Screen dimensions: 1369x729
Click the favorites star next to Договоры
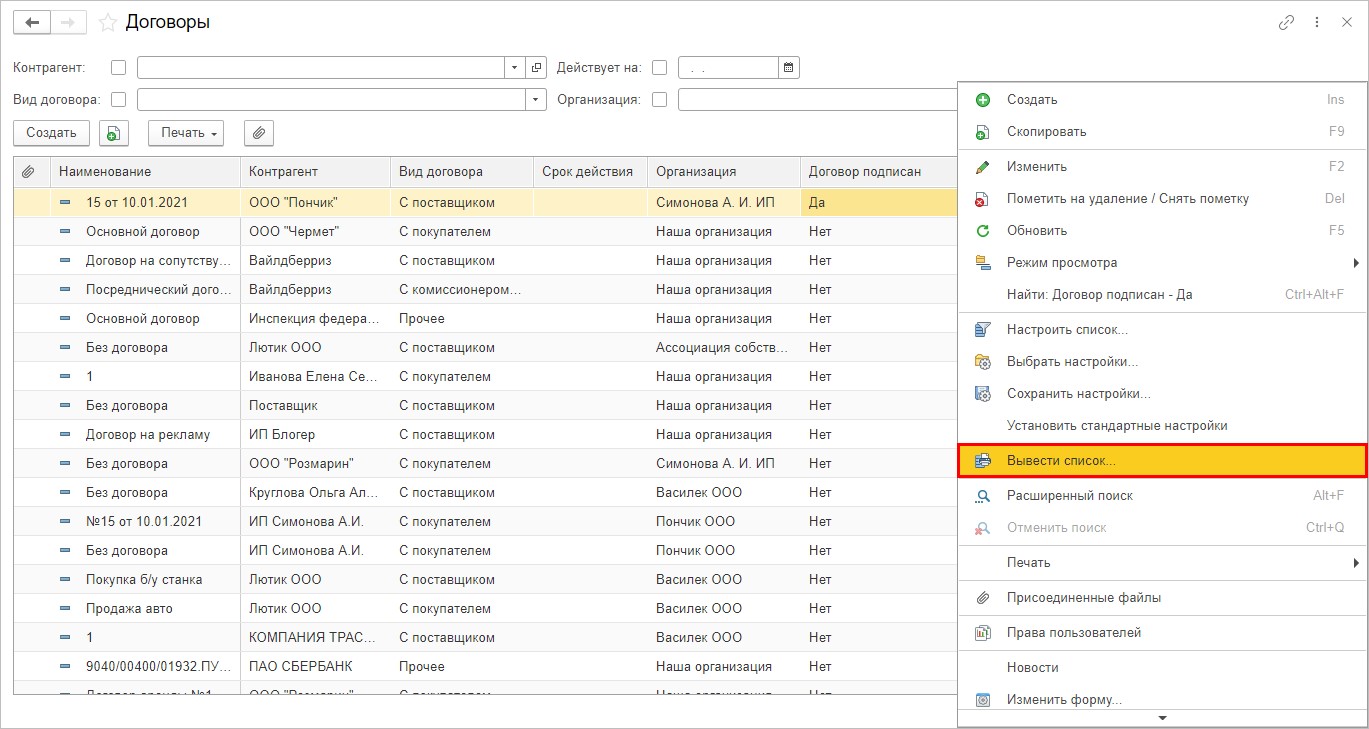108,22
